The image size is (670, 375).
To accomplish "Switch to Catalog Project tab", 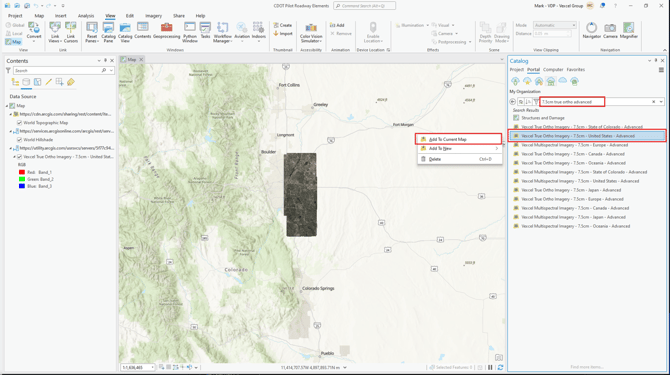I will point(516,70).
